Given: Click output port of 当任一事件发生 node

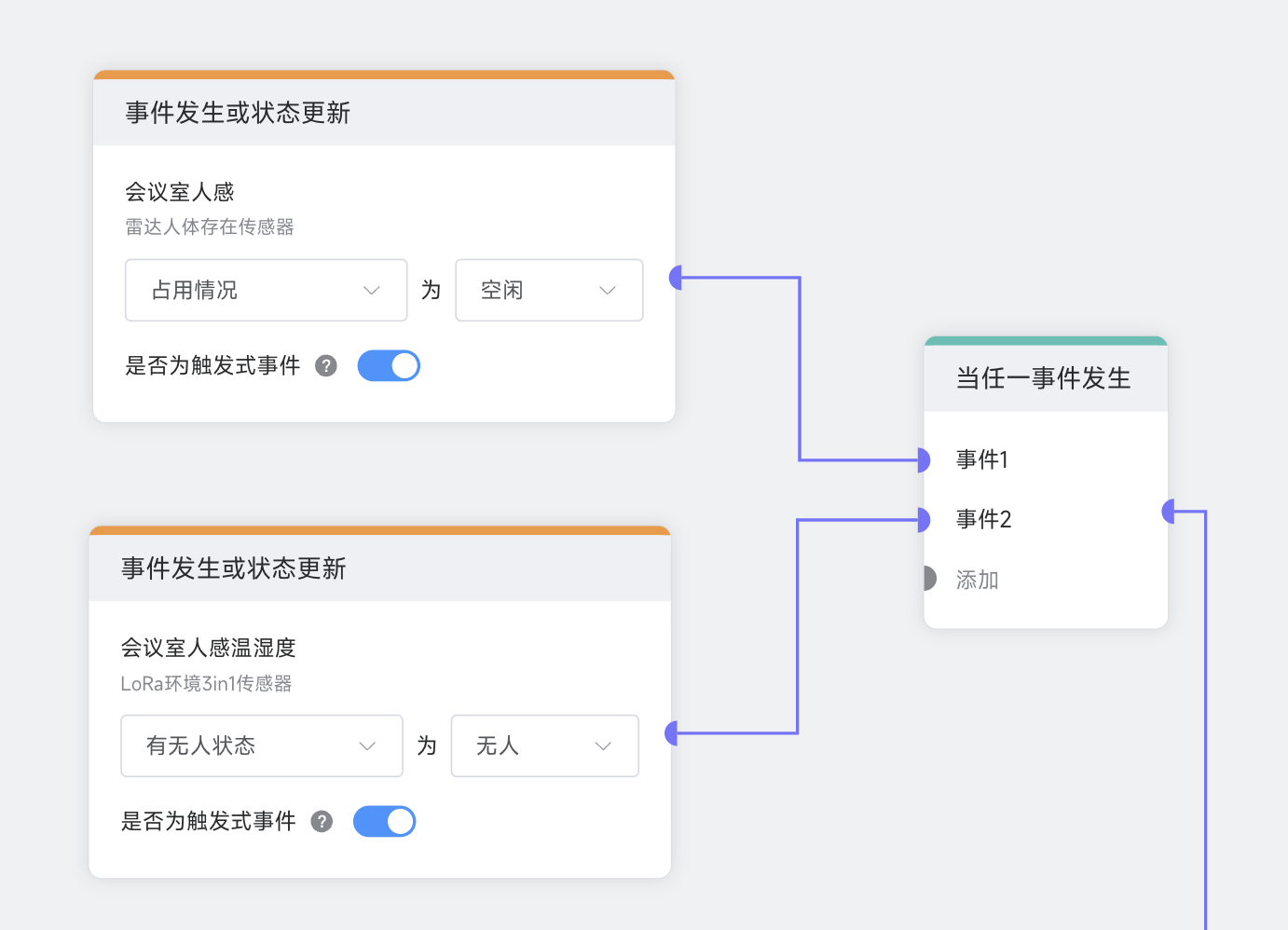Looking at the screenshot, I should (x=1169, y=511).
